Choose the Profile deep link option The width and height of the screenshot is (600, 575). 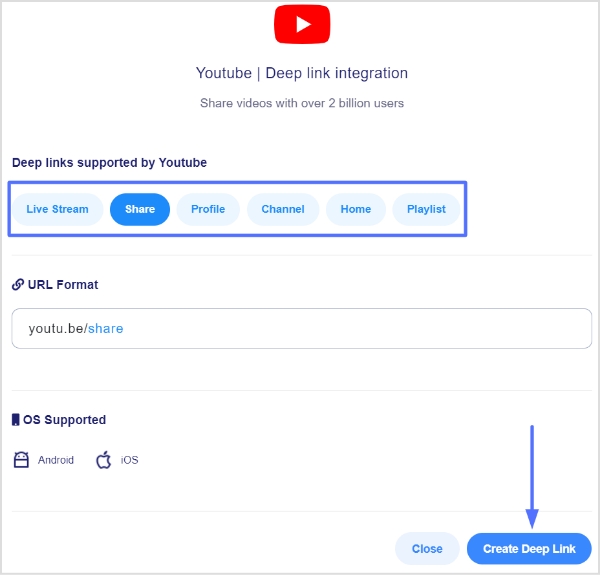(208, 209)
